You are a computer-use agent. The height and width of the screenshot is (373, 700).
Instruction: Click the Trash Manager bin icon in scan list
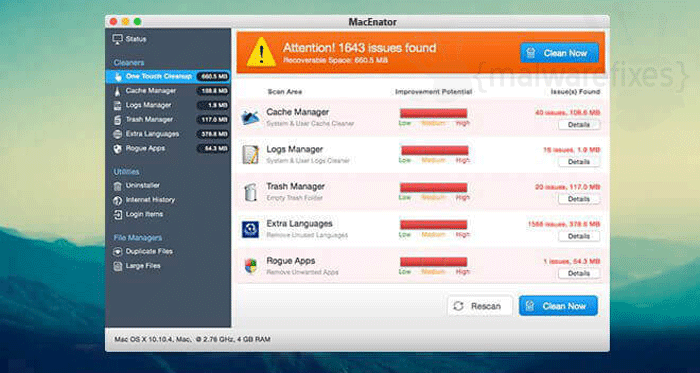250,192
